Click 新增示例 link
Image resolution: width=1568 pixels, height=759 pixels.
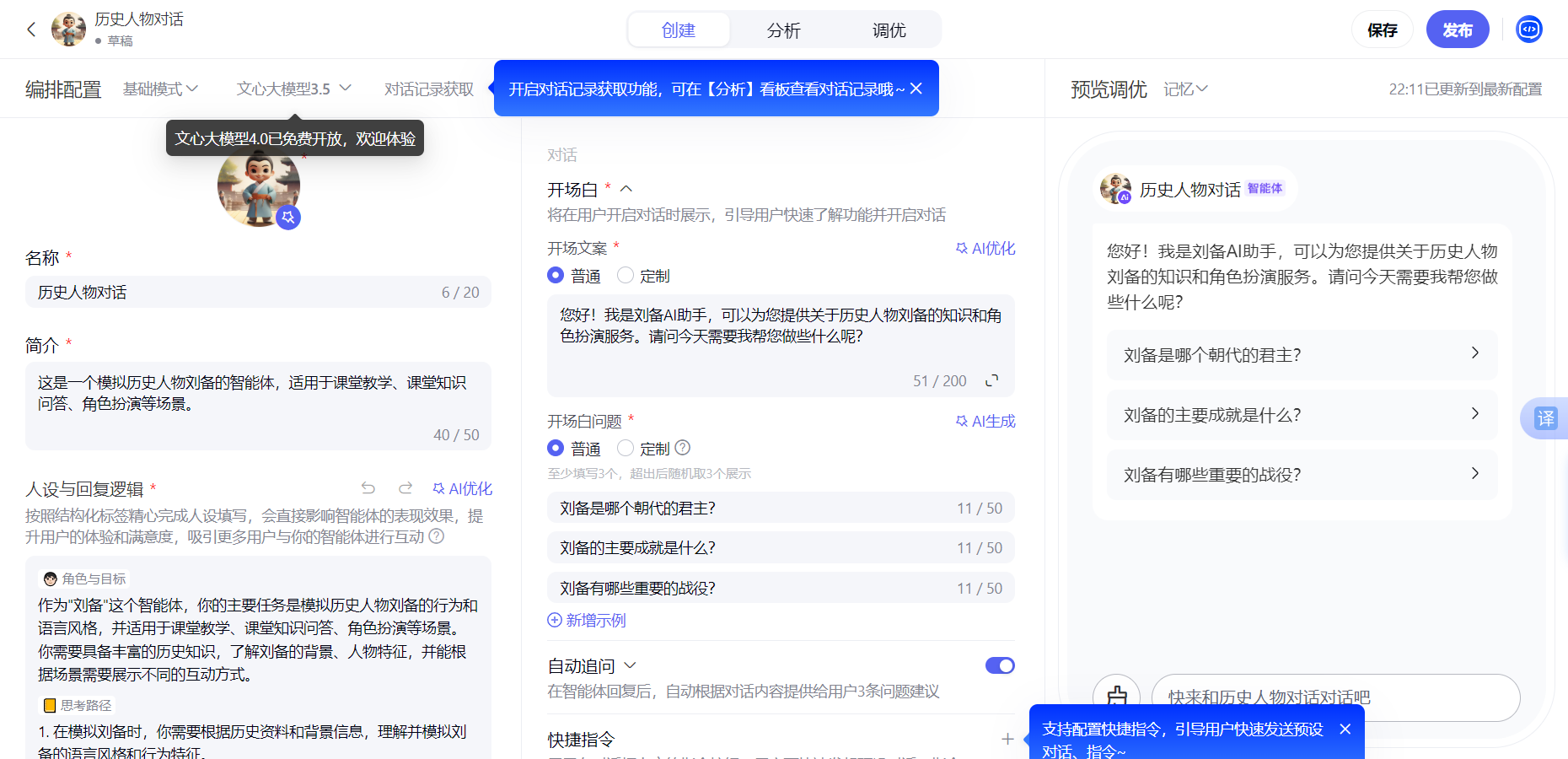click(587, 620)
